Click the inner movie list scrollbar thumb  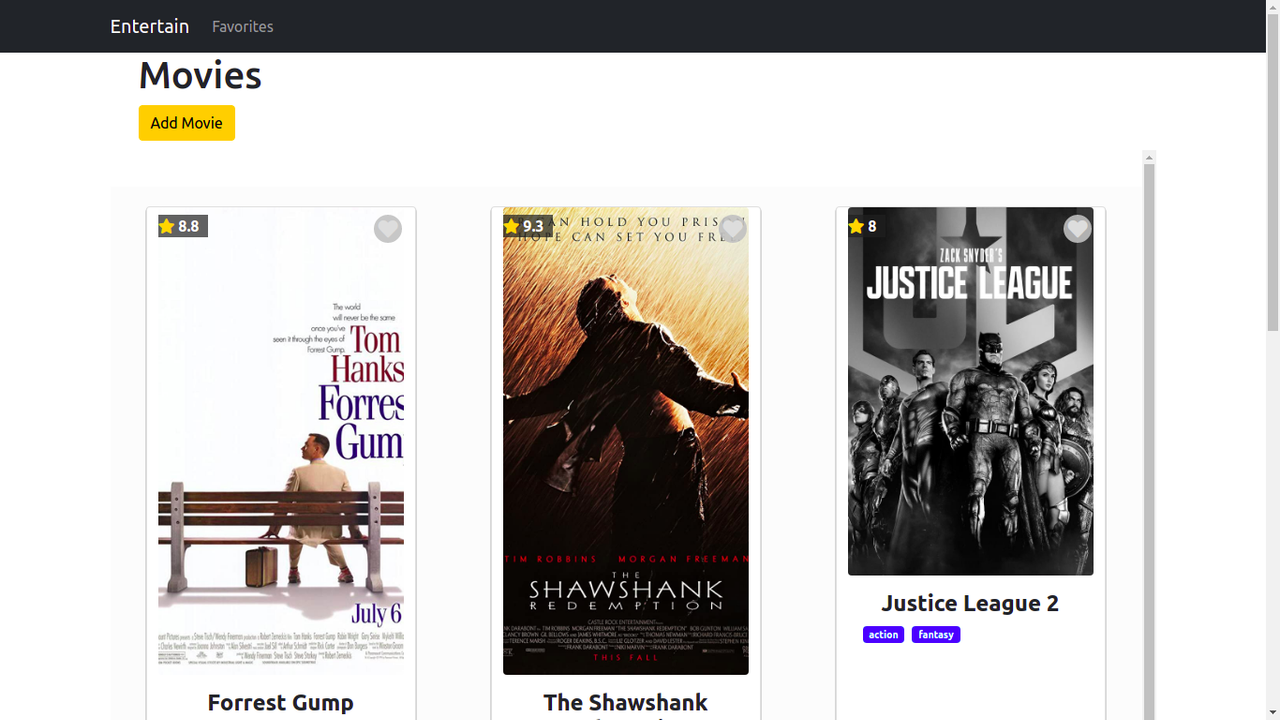click(x=1149, y=442)
